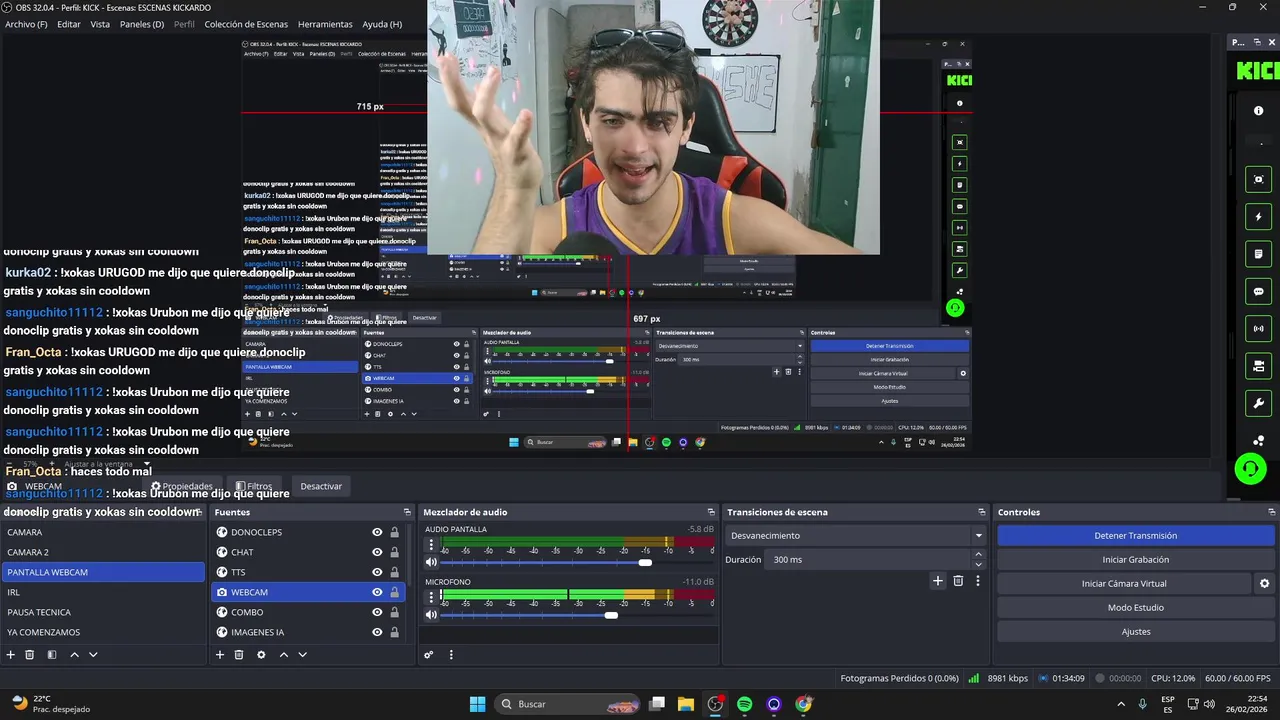
Task: Show hidden system tray icons chevron
Action: tap(1121, 704)
